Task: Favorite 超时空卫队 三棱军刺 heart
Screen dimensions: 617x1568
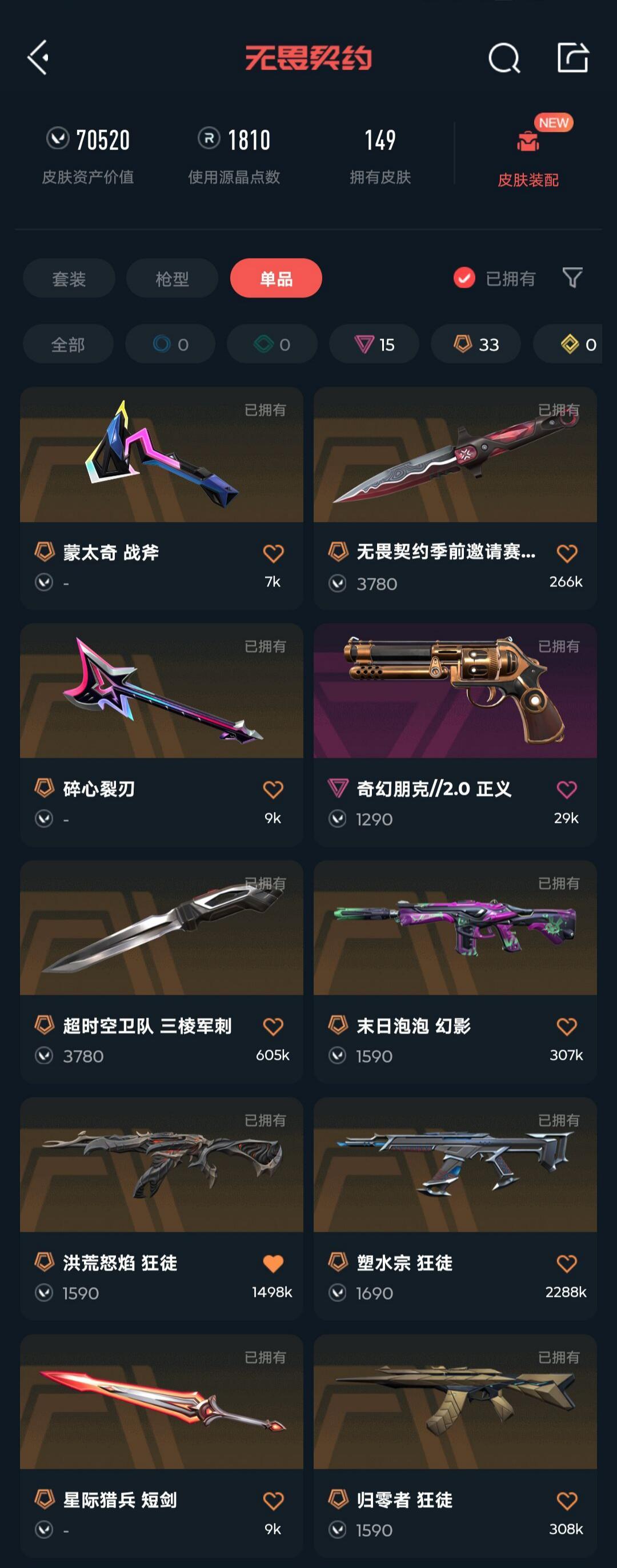Action: point(273,1027)
